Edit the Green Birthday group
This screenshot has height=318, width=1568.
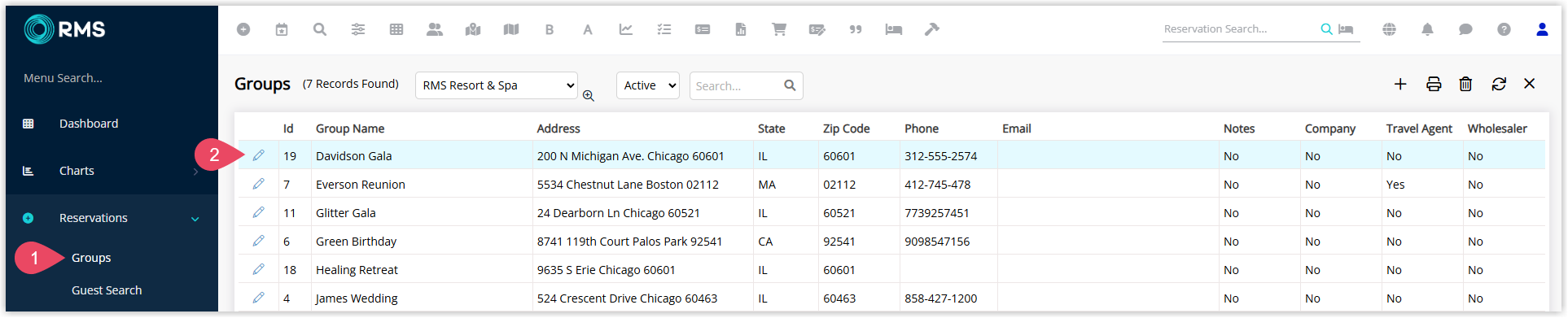258,241
